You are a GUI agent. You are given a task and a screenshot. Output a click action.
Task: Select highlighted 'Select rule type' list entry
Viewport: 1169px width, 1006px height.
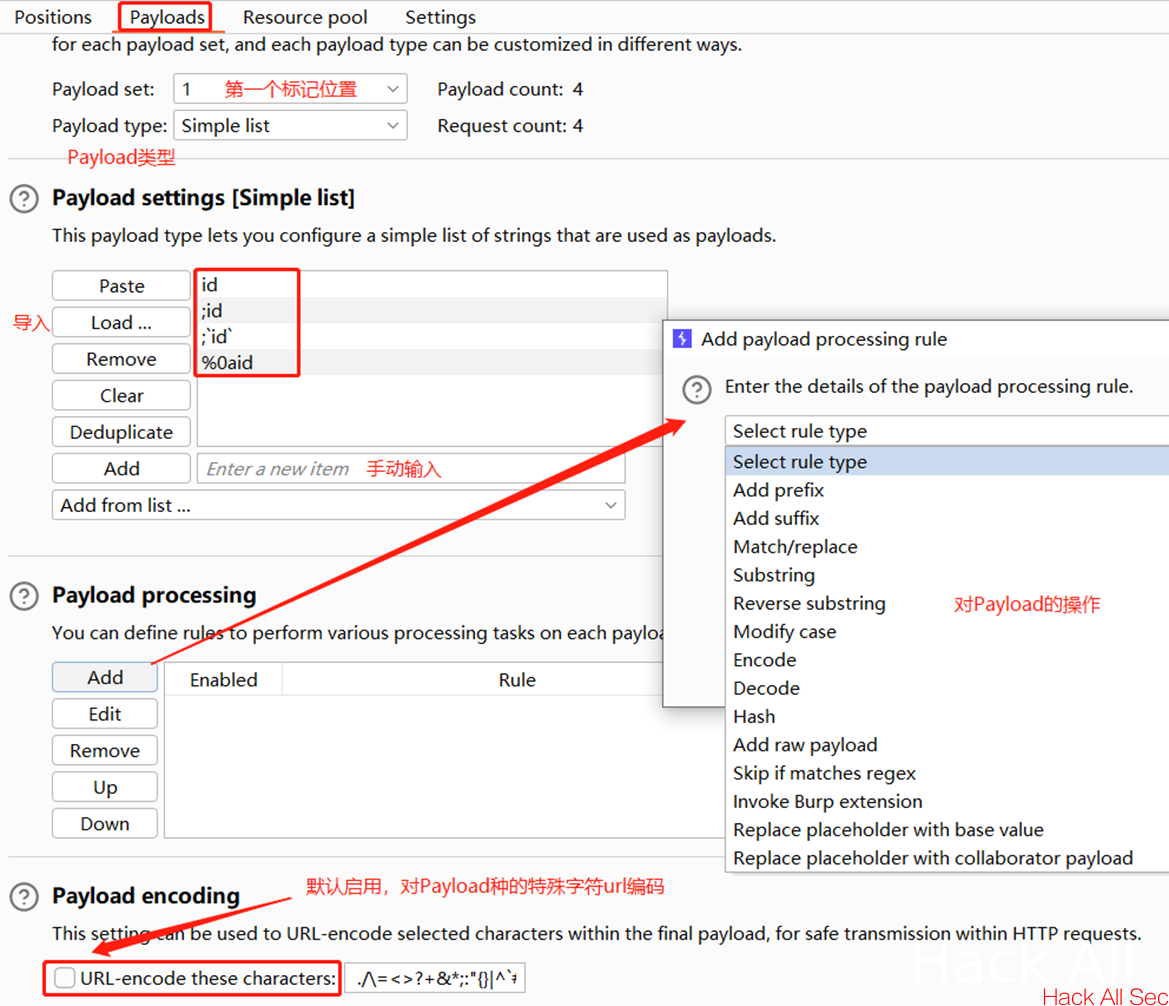tap(947, 462)
